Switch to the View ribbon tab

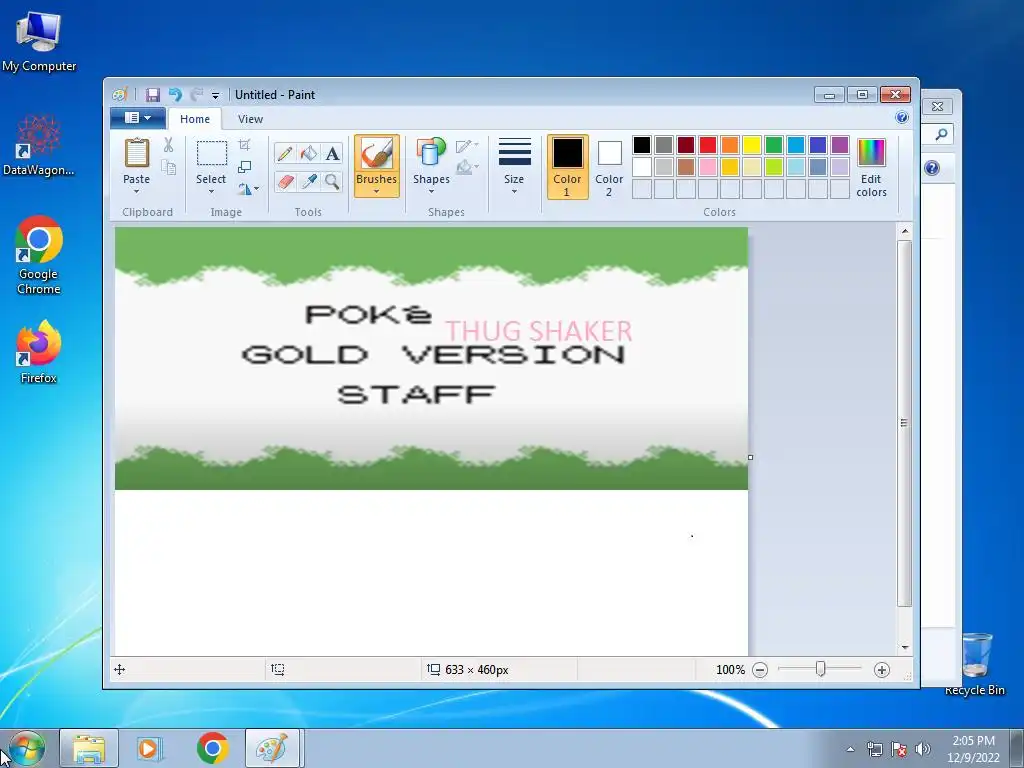point(250,119)
